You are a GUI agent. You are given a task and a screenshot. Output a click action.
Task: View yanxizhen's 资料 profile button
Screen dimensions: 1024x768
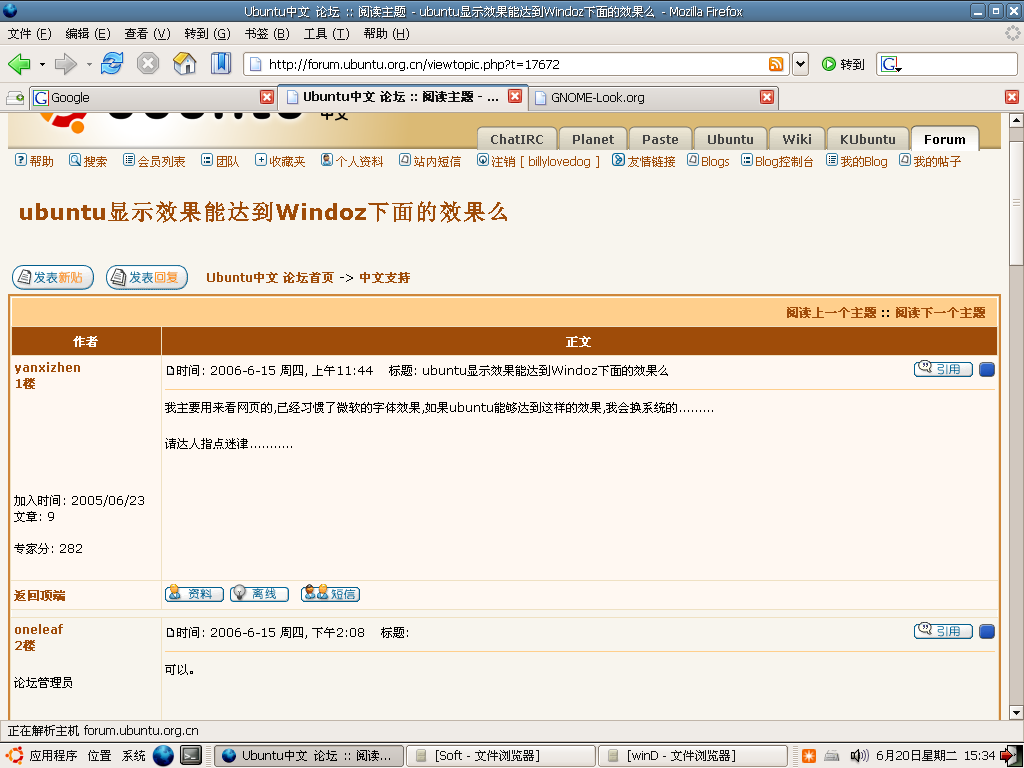click(x=194, y=593)
